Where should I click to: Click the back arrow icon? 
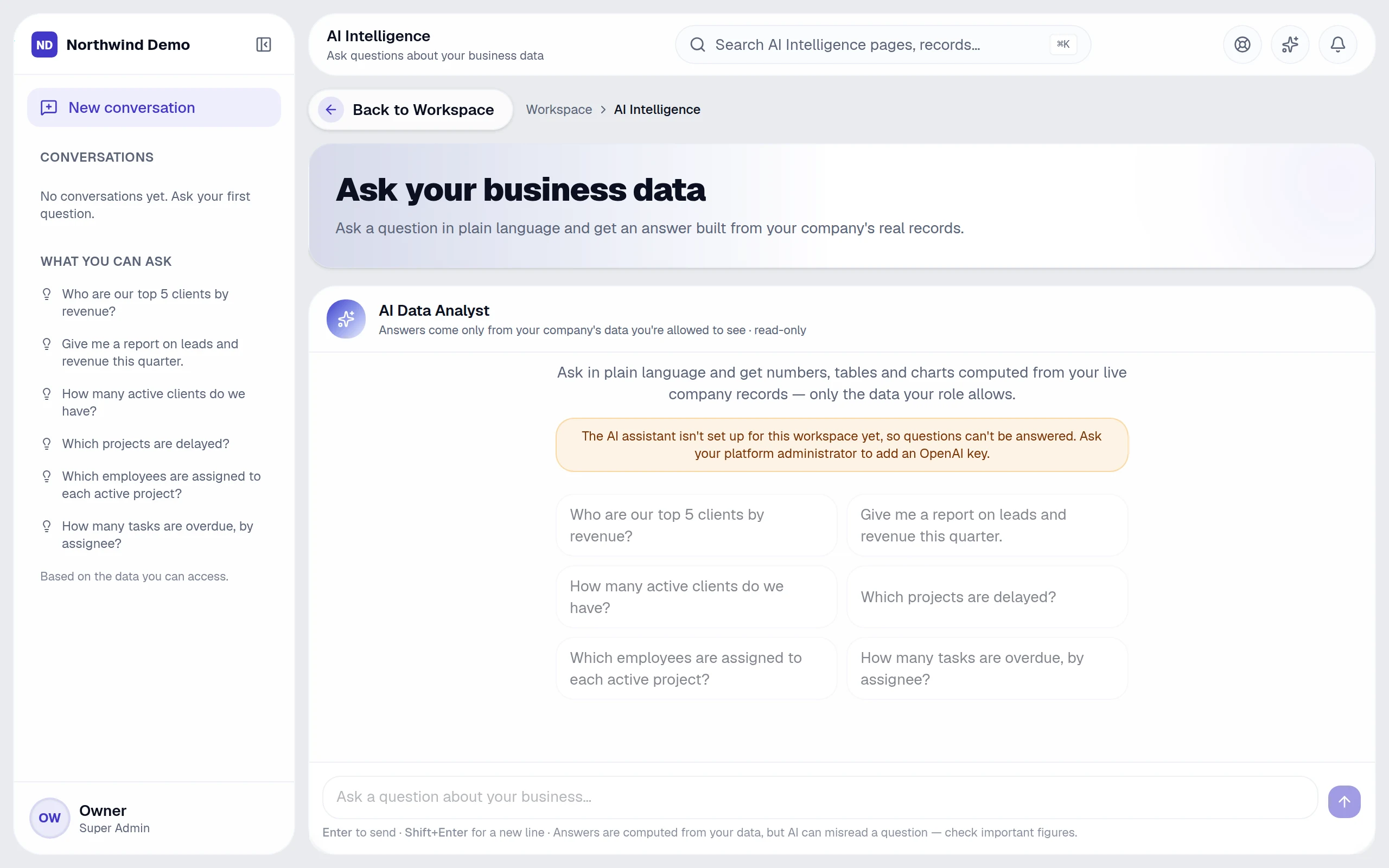point(331,110)
